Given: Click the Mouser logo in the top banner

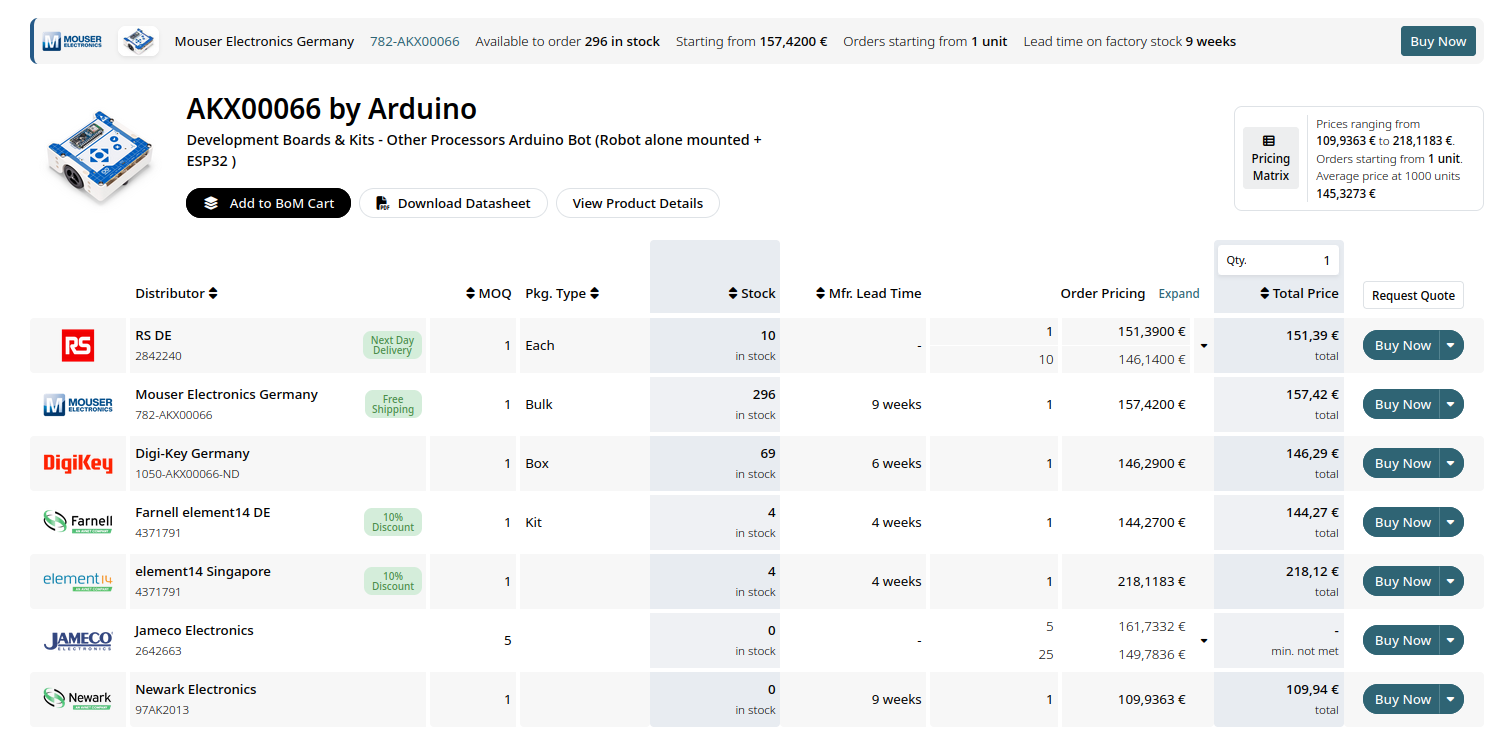Looking at the screenshot, I should click(72, 41).
